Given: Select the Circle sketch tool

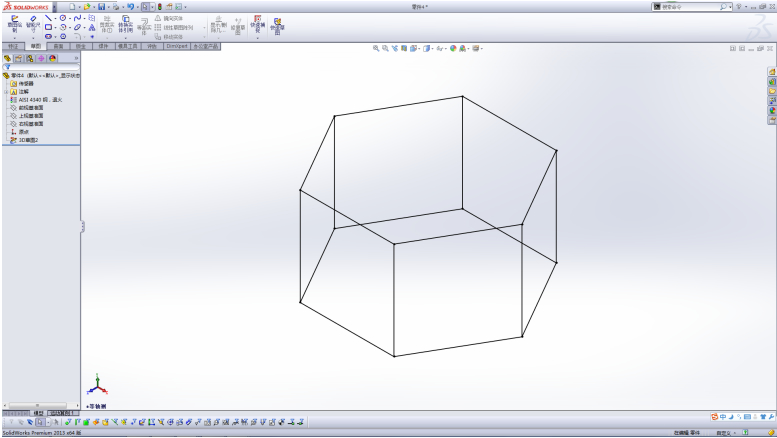Looking at the screenshot, I should click(x=63, y=18).
